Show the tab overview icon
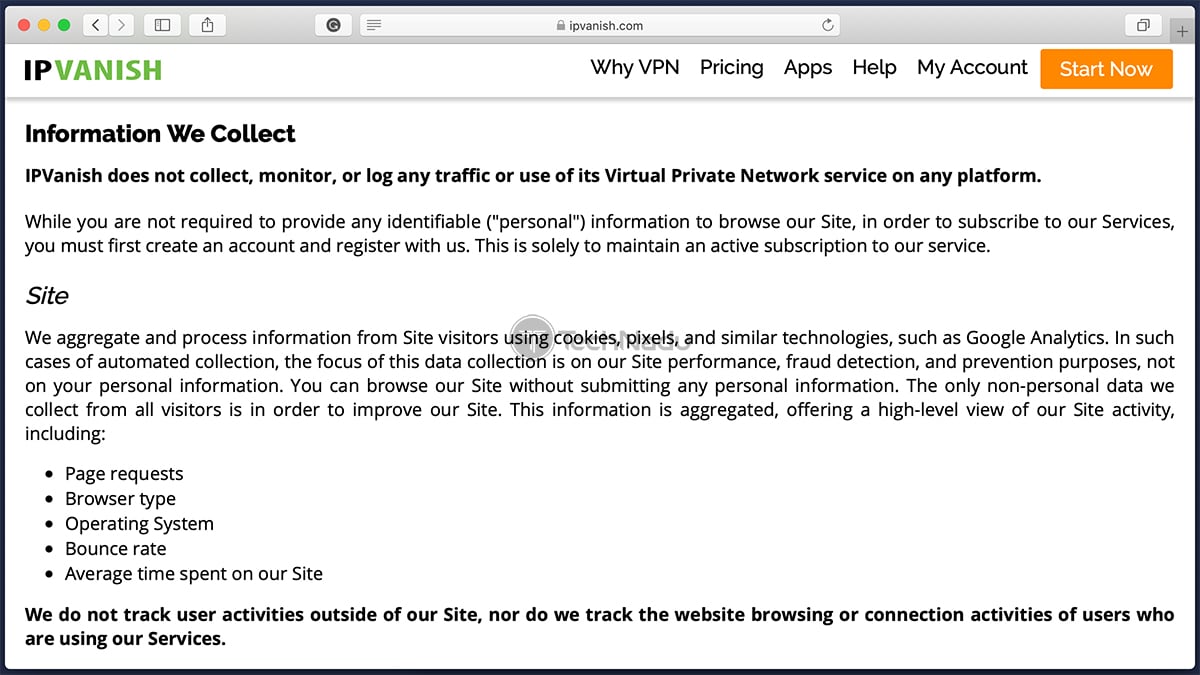 pyautogui.click(x=1144, y=25)
